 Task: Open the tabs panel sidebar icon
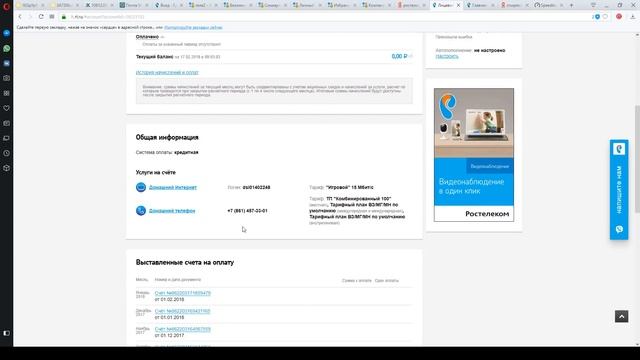click(x=7, y=138)
